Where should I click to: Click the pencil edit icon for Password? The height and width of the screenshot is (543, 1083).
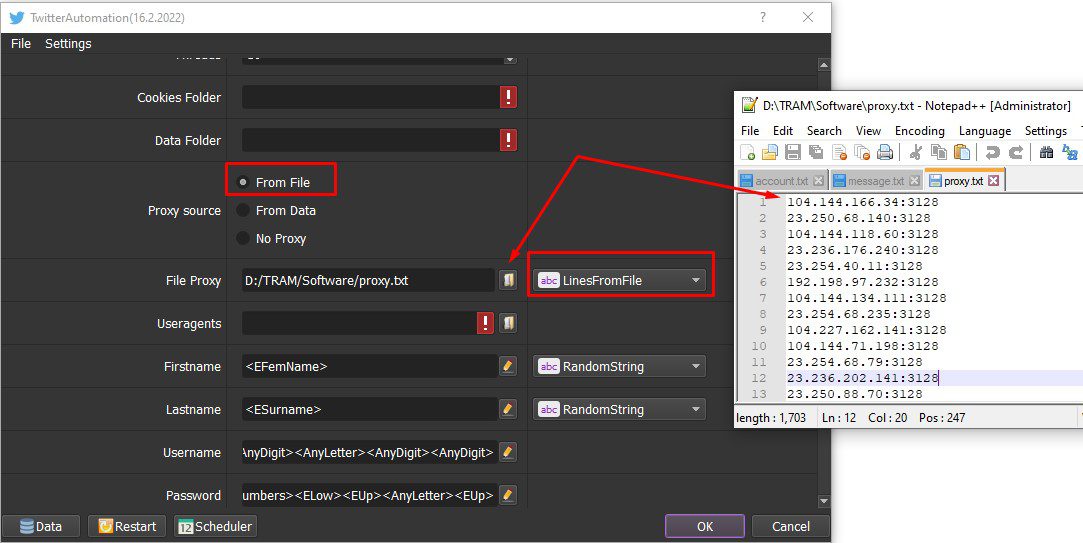508,495
